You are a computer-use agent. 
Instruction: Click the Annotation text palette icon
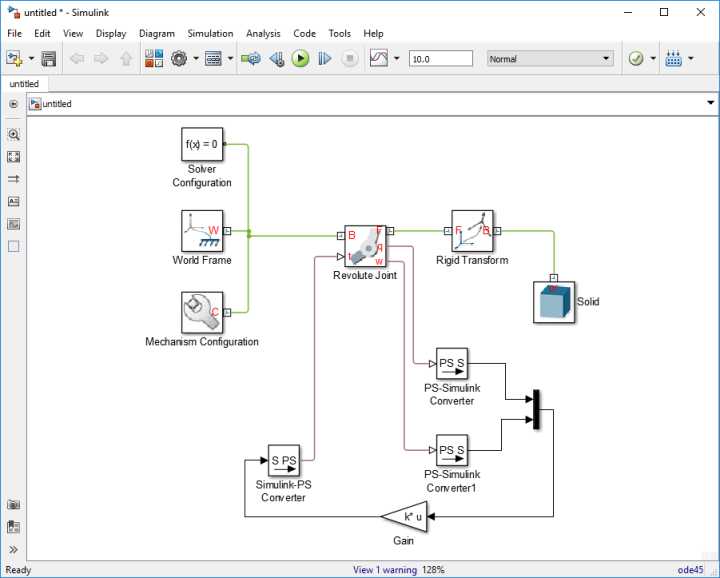click(x=13, y=202)
